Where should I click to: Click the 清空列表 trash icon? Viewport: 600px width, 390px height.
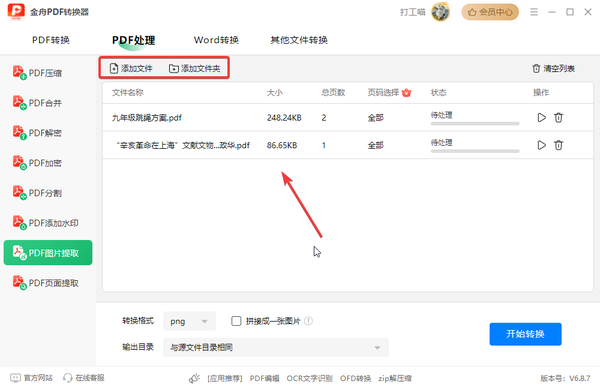point(536,69)
